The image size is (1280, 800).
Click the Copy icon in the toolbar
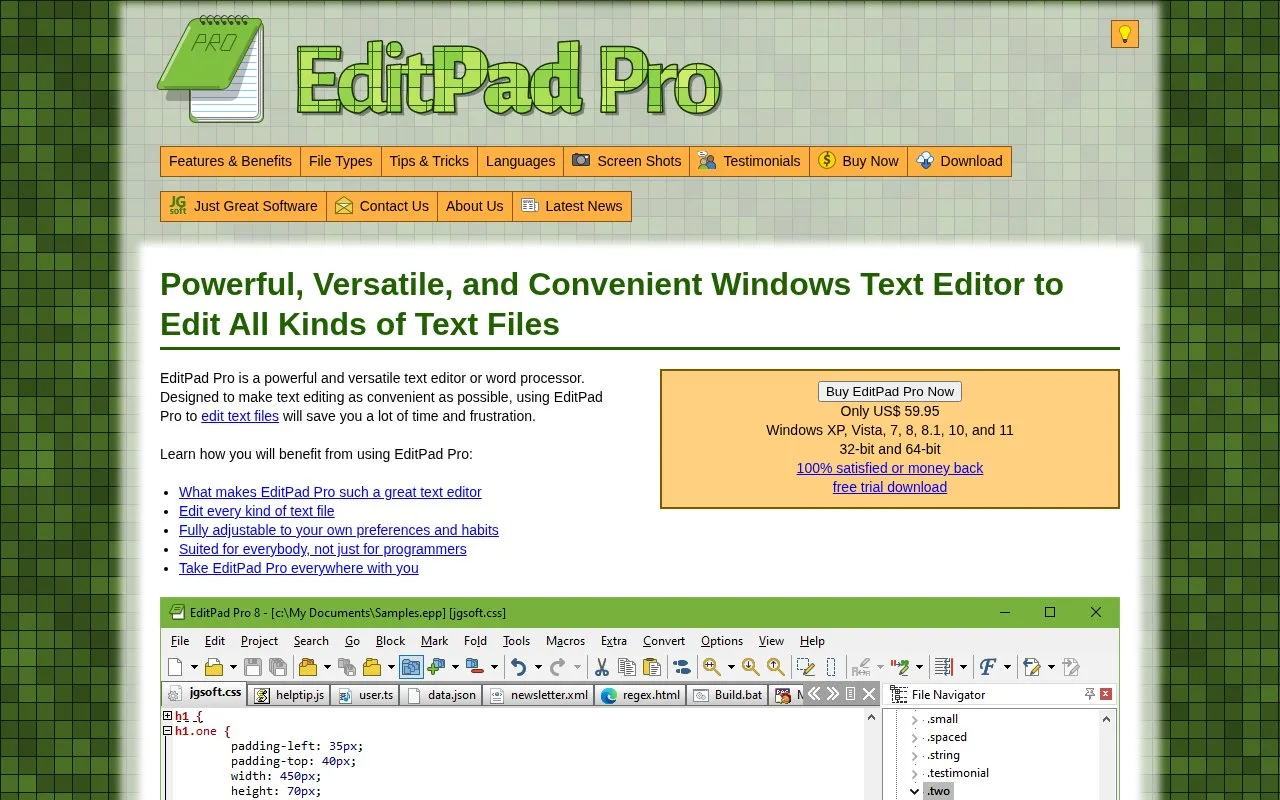tap(627, 667)
